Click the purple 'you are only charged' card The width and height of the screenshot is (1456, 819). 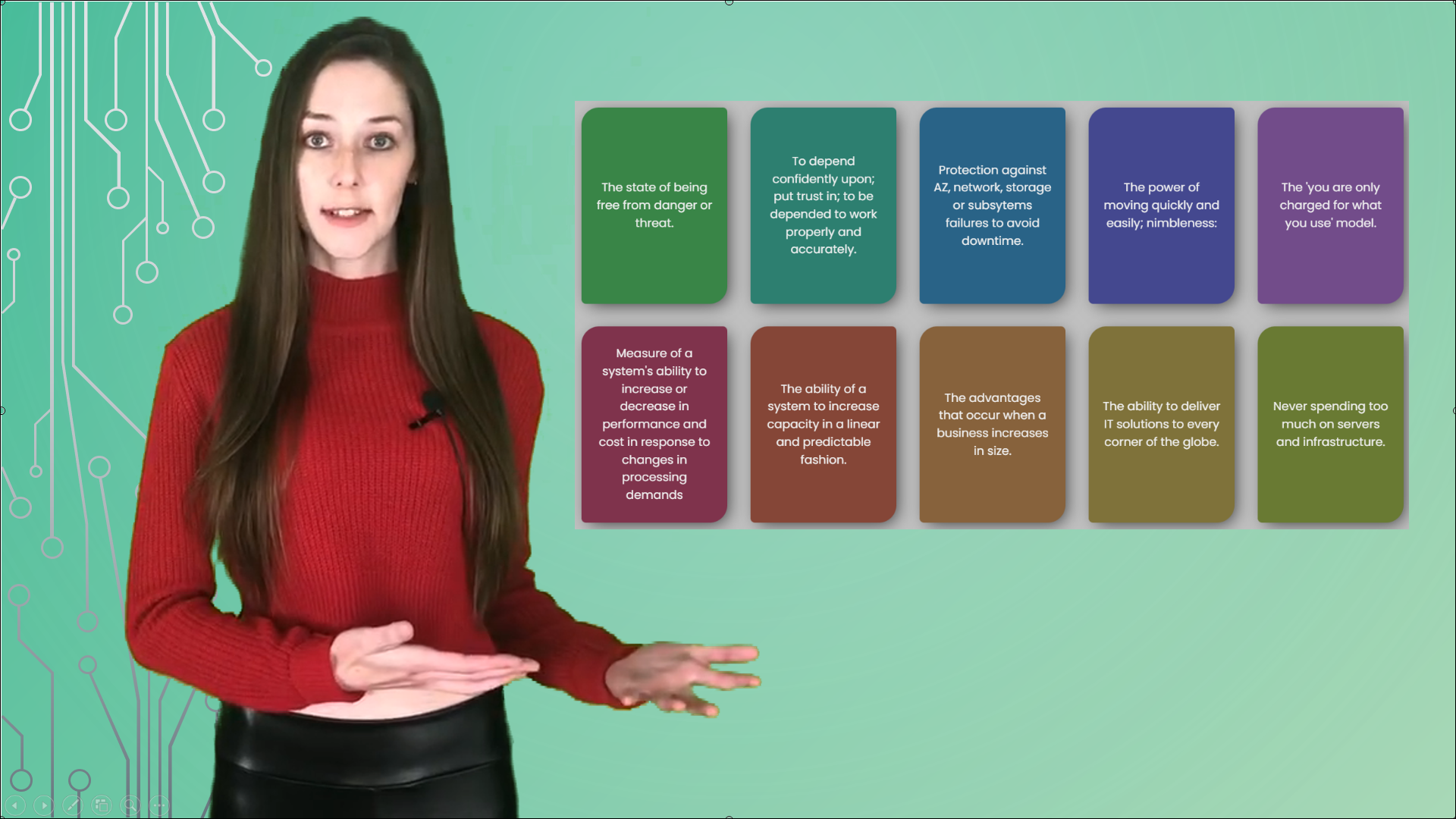[x=1331, y=205]
